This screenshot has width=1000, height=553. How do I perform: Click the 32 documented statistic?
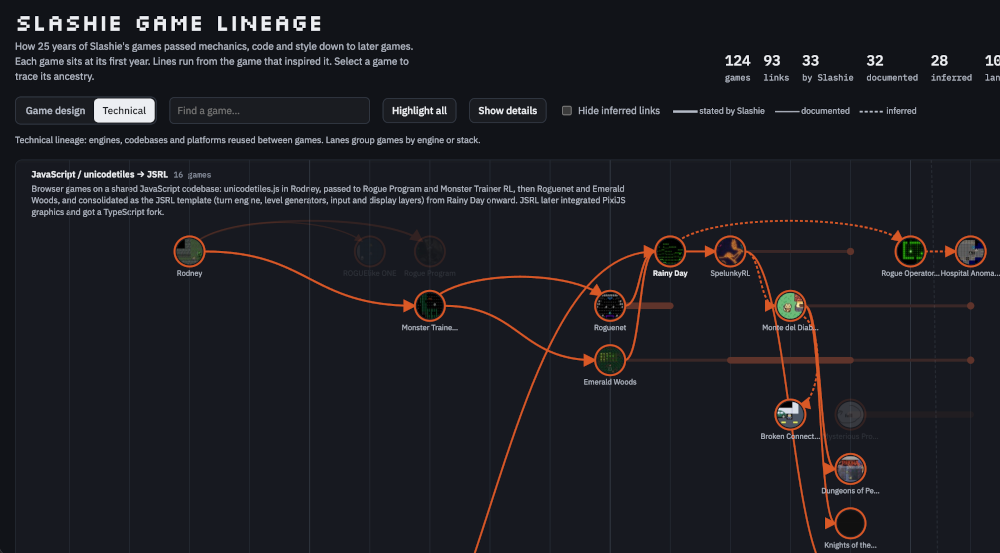click(892, 68)
